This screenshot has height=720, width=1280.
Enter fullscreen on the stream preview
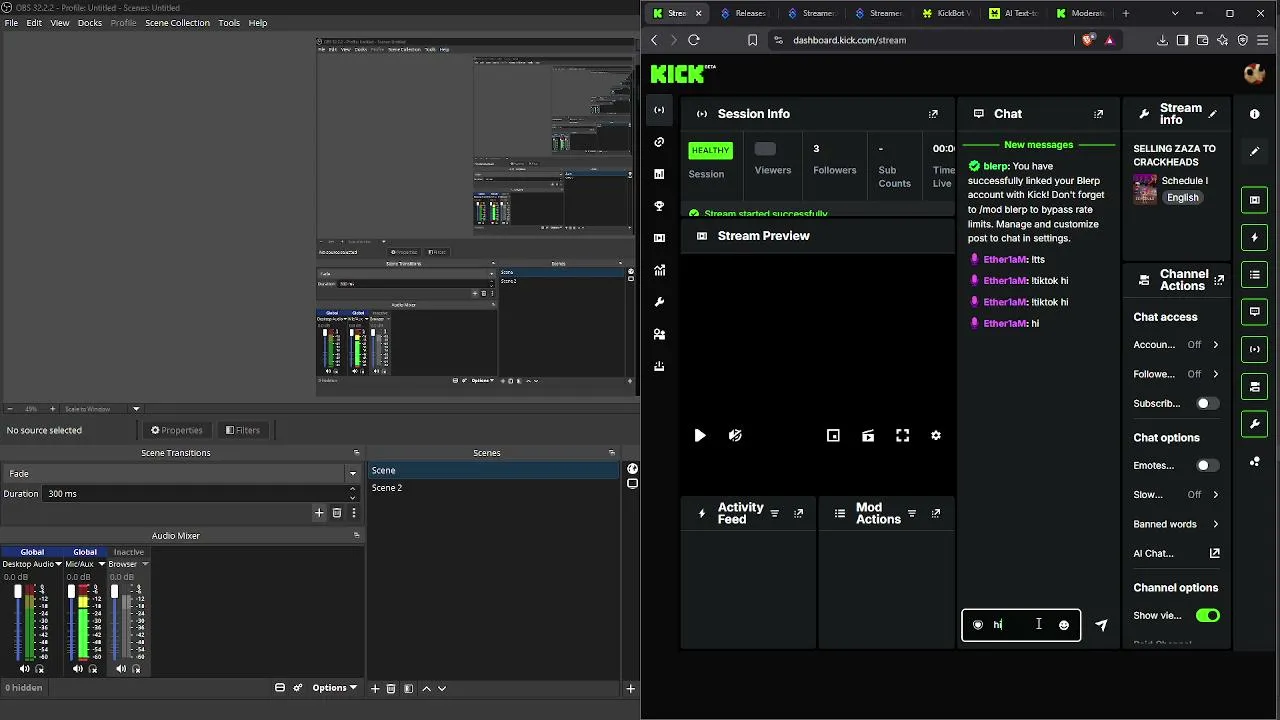click(902, 436)
